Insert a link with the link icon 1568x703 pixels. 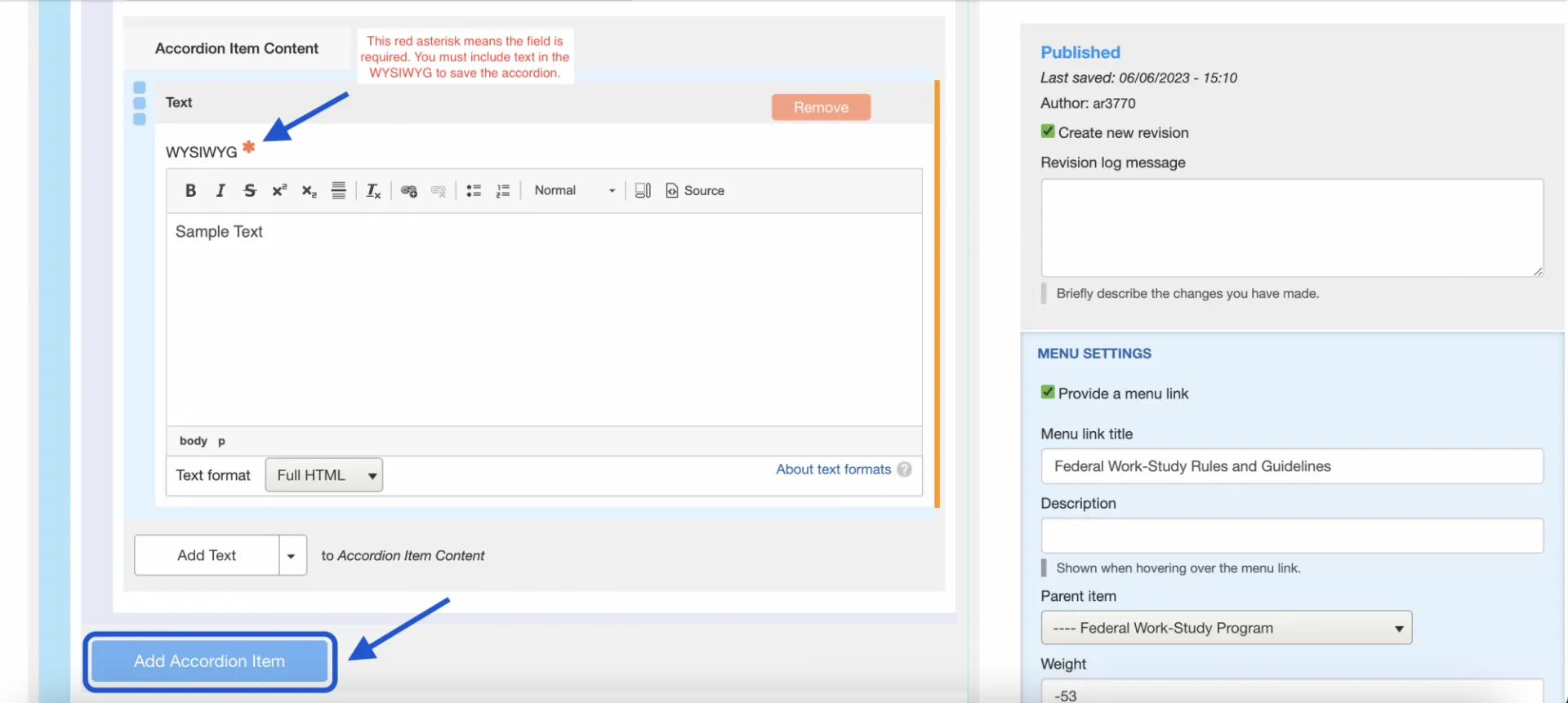(409, 190)
